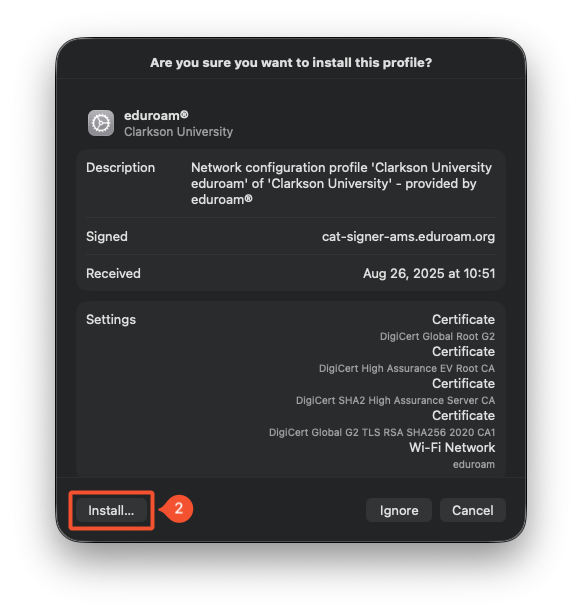Click the eduroam profile gear icon
This screenshot has width=582, height=616.
tap(101, 123)
